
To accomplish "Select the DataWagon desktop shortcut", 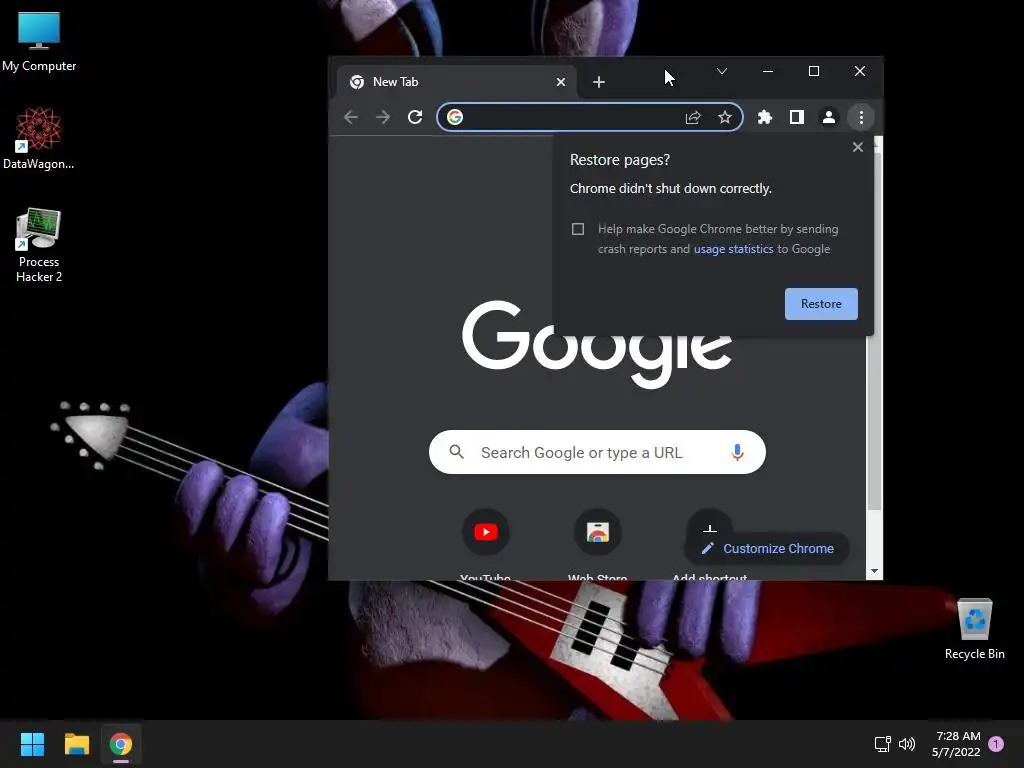I will pyautogui.click(x=39, y=138).
